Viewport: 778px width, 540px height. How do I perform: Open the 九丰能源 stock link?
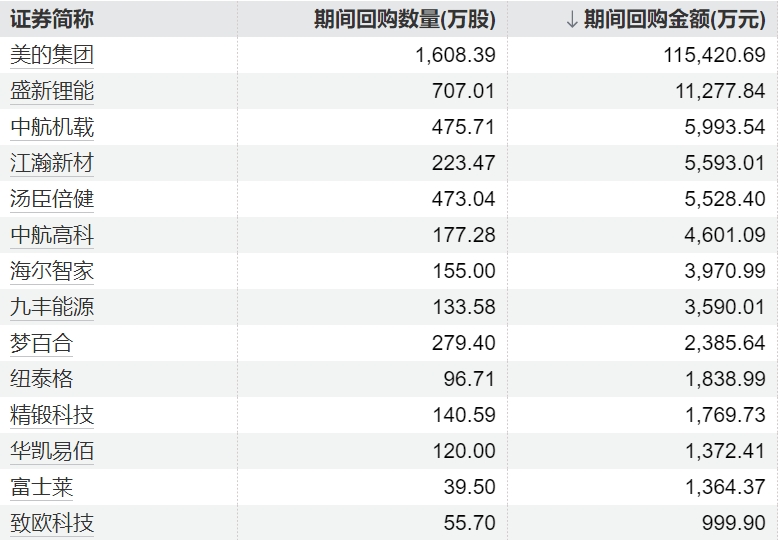pyautogui.click(x=52, y=307)
